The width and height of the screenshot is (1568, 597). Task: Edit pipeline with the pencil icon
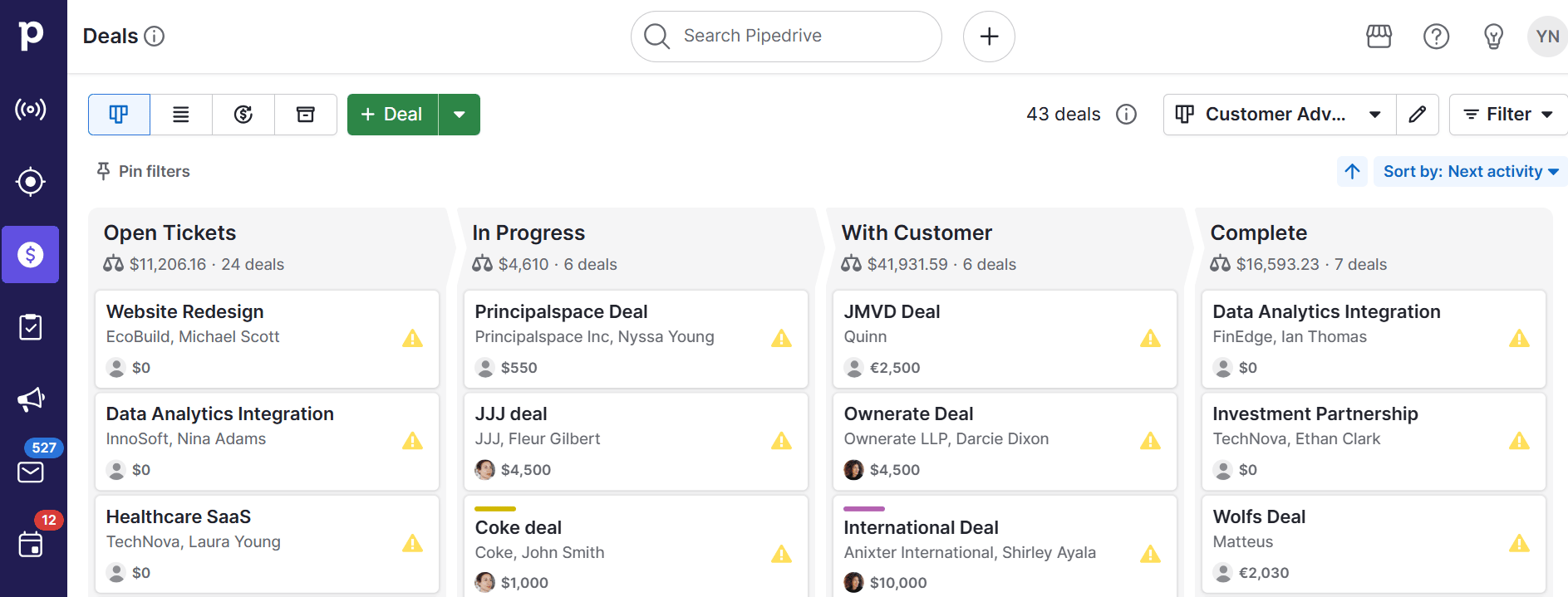(x=1418, y=115)
